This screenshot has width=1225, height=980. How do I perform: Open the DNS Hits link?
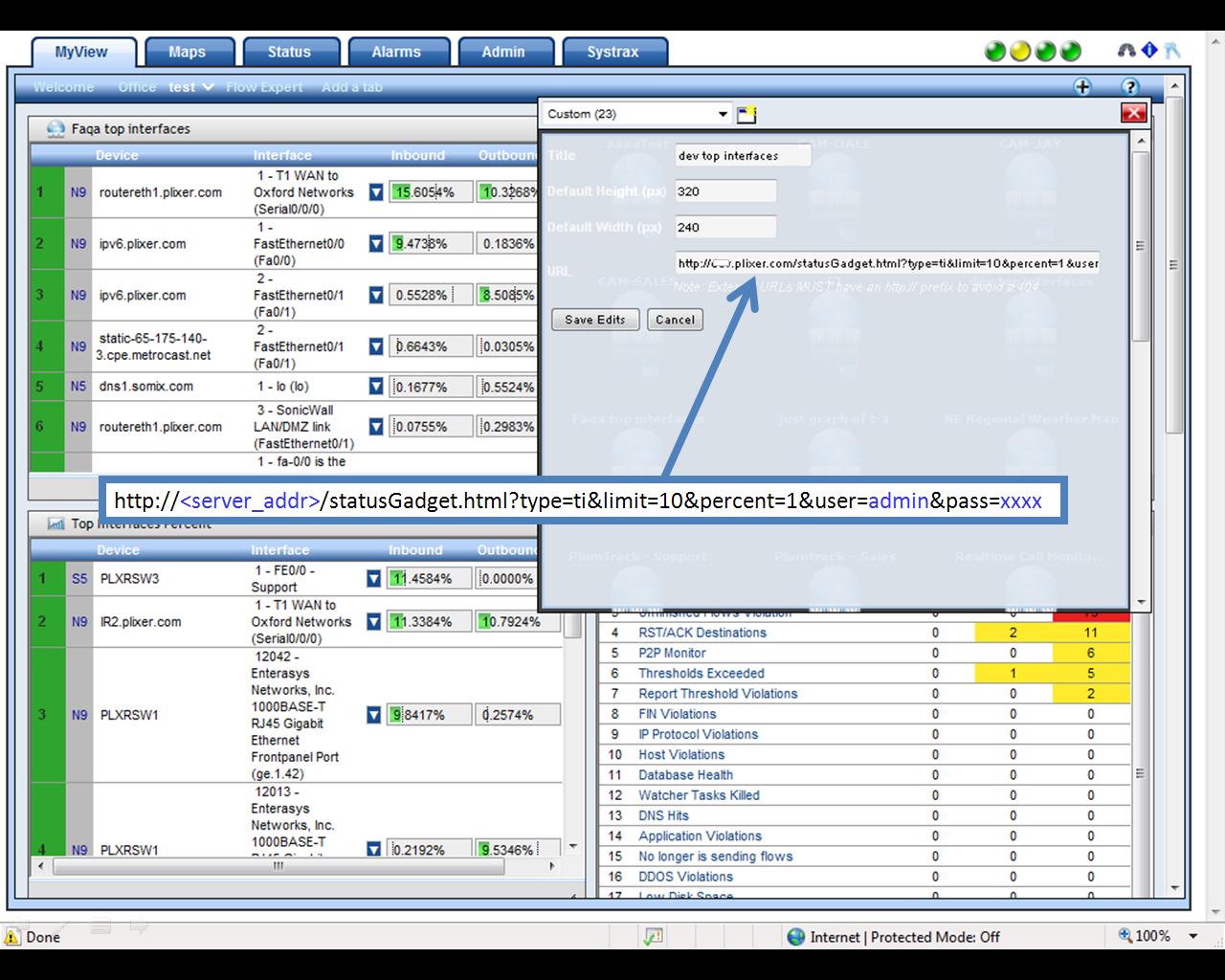click(x=663, y=815)
